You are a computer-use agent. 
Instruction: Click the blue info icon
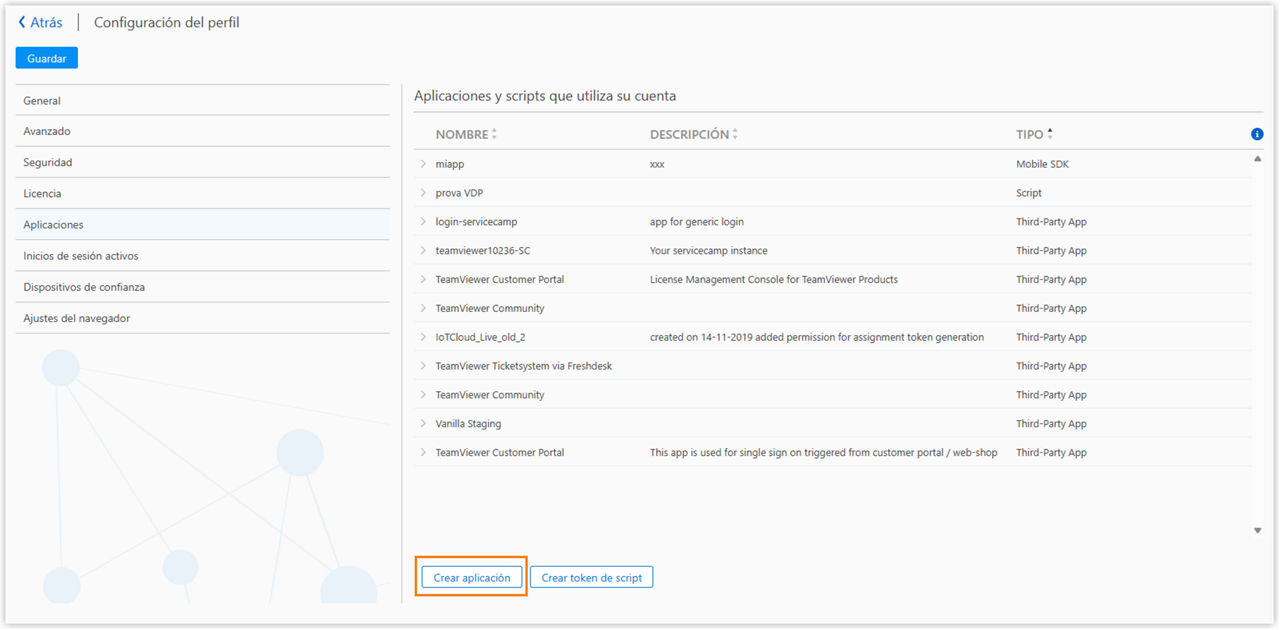pyautogui.click(x=1257, y=134)
